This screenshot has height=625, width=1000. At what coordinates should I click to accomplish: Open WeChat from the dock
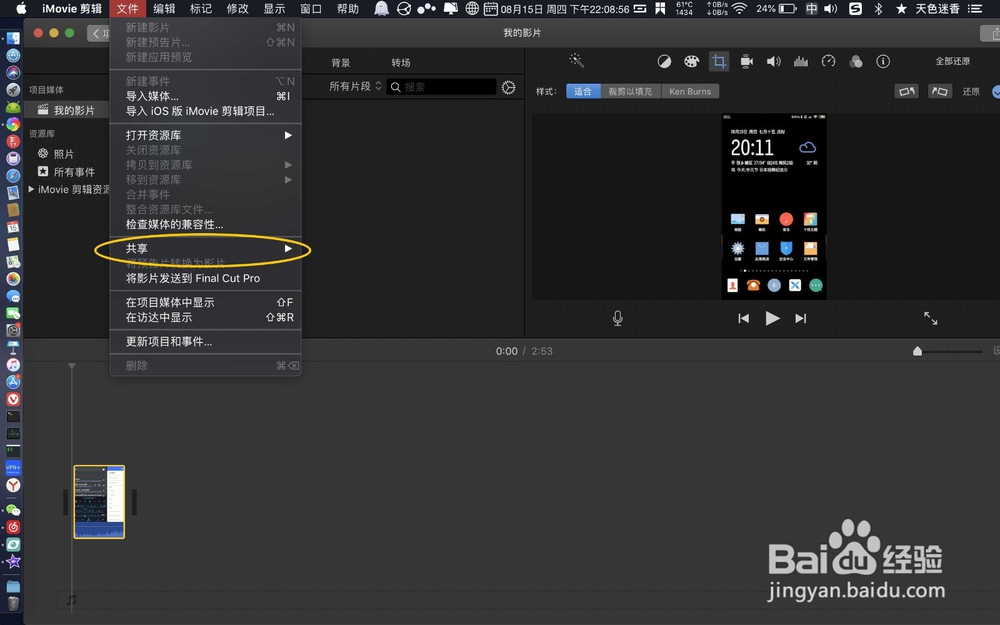13,510
